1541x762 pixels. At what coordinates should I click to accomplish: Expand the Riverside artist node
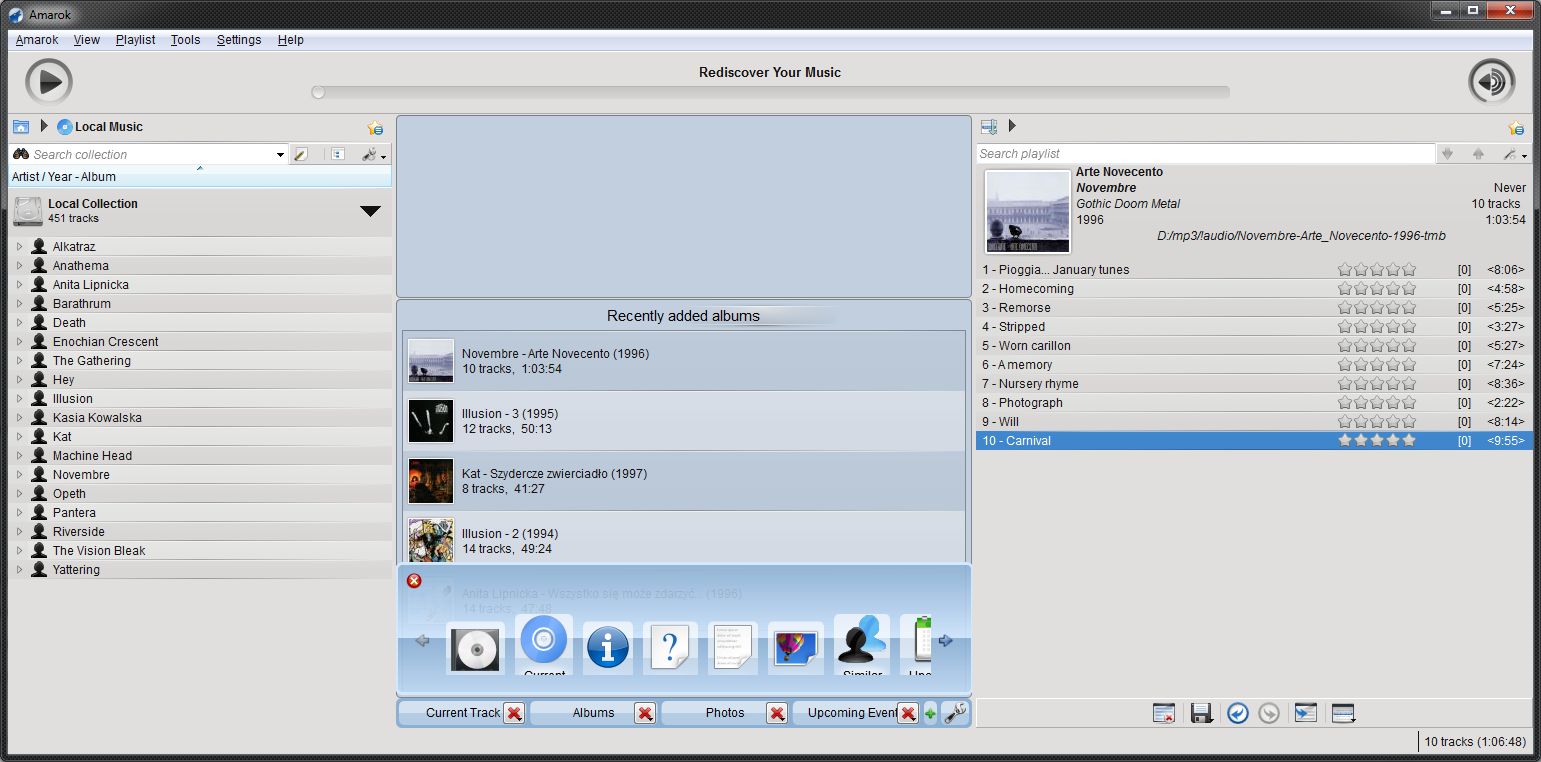tap(19, 531)
